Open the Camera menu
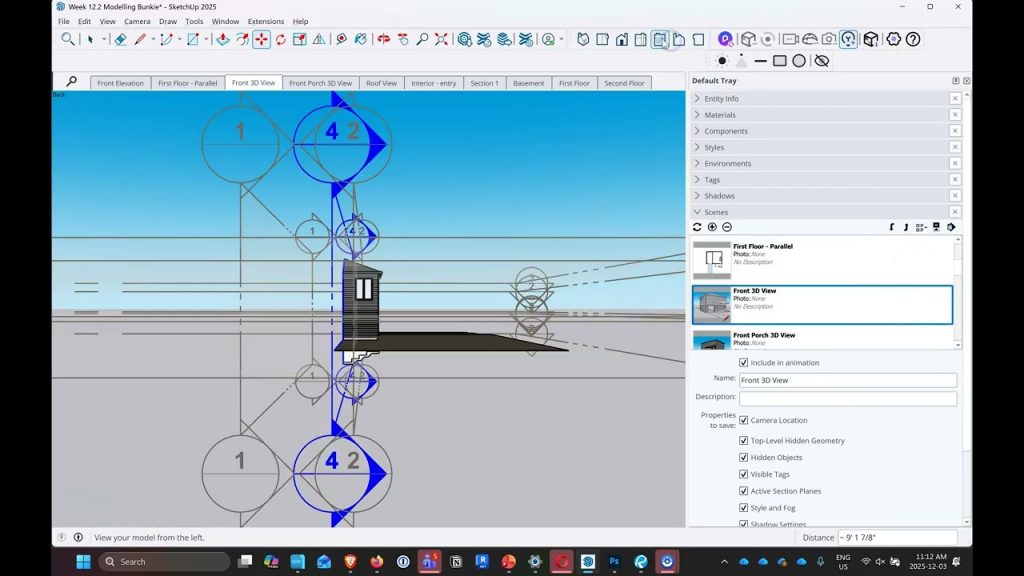The height and width of the screenshot is (576, 1024). point(137,21)
